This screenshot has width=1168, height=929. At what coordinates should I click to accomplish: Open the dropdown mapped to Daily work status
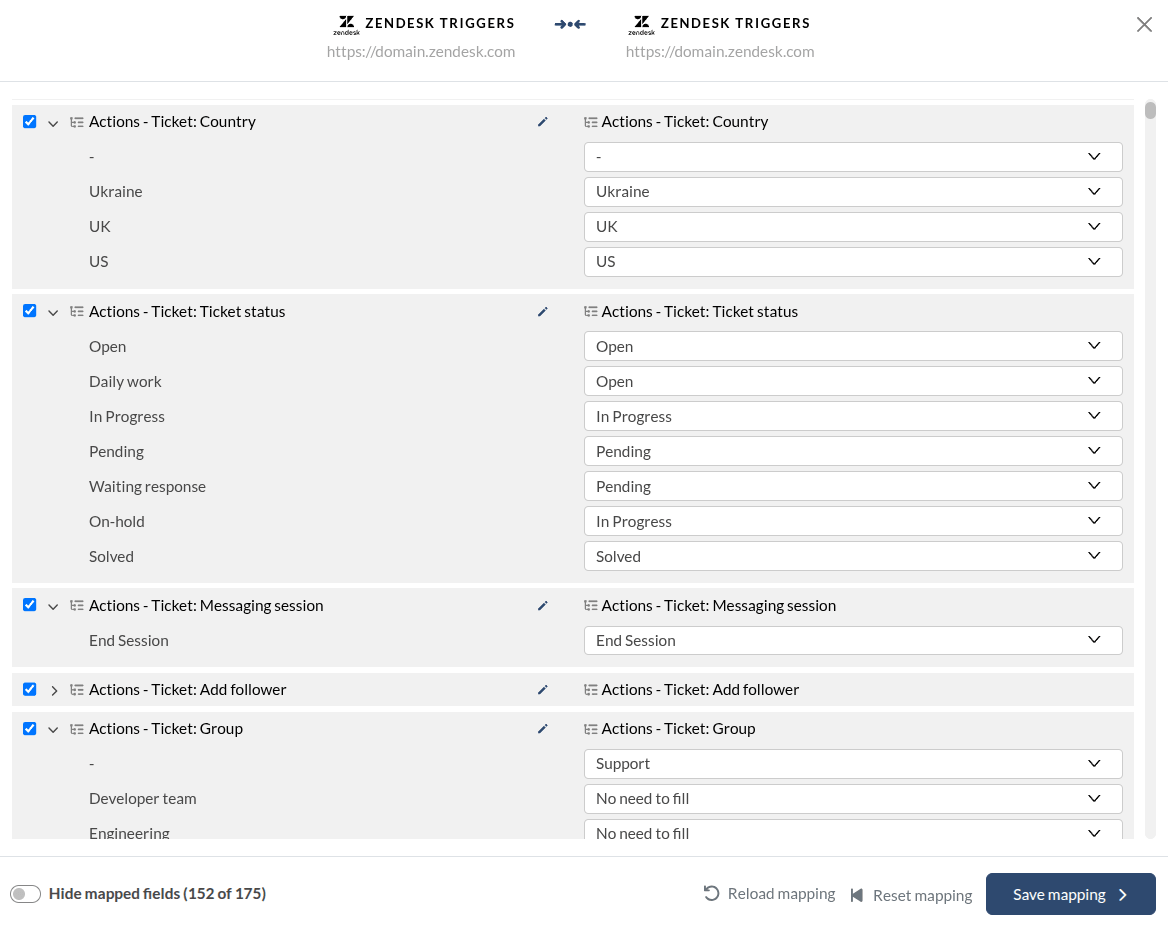pos(853,381)
